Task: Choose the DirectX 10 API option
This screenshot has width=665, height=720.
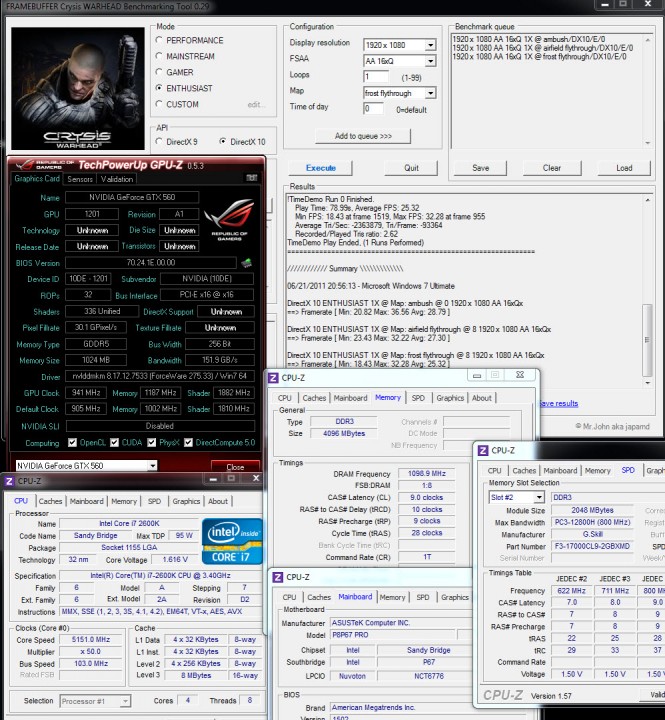Action: [223, 141]
